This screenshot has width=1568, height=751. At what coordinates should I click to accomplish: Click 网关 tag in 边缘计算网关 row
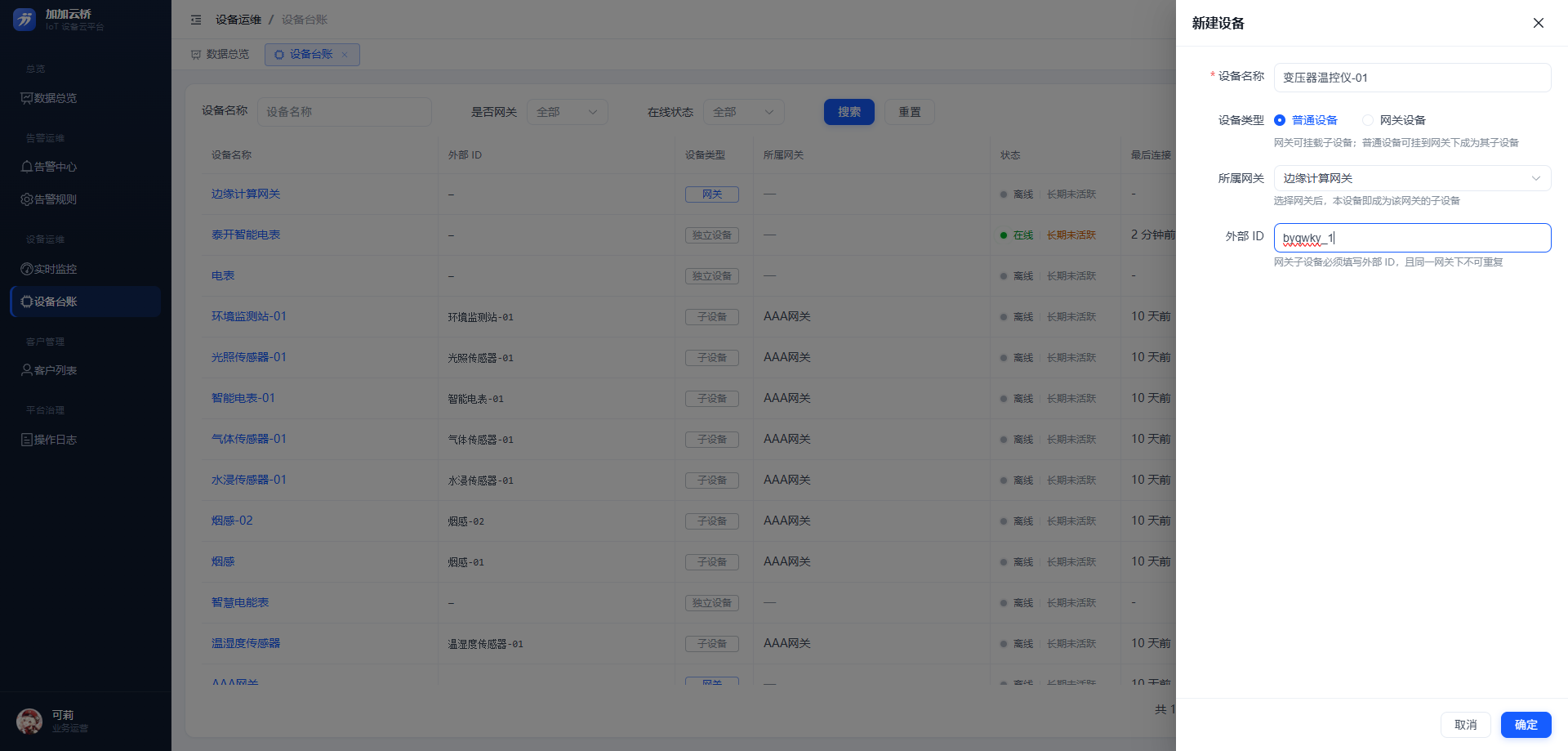(712, 194)
